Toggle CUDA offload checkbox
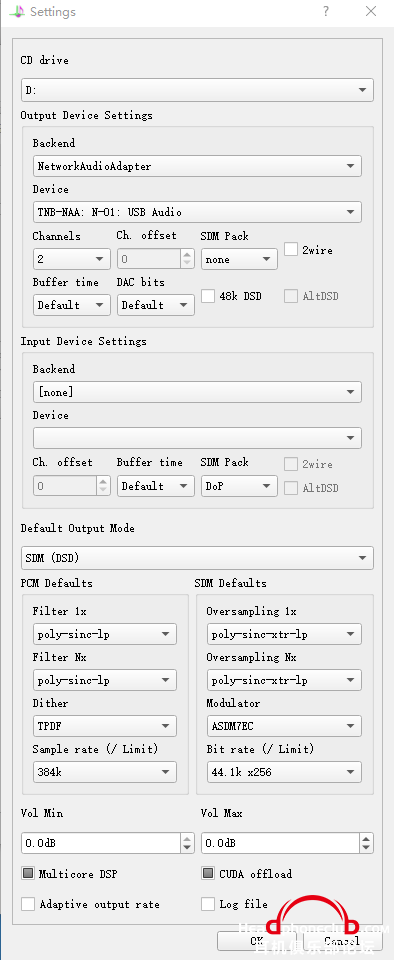394x960 pixels. (x=208, y=874)
